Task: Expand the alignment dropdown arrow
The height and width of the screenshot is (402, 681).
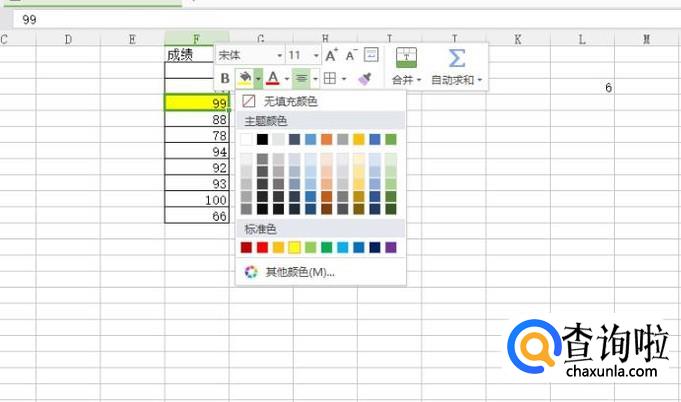Action: coord(315,79)
